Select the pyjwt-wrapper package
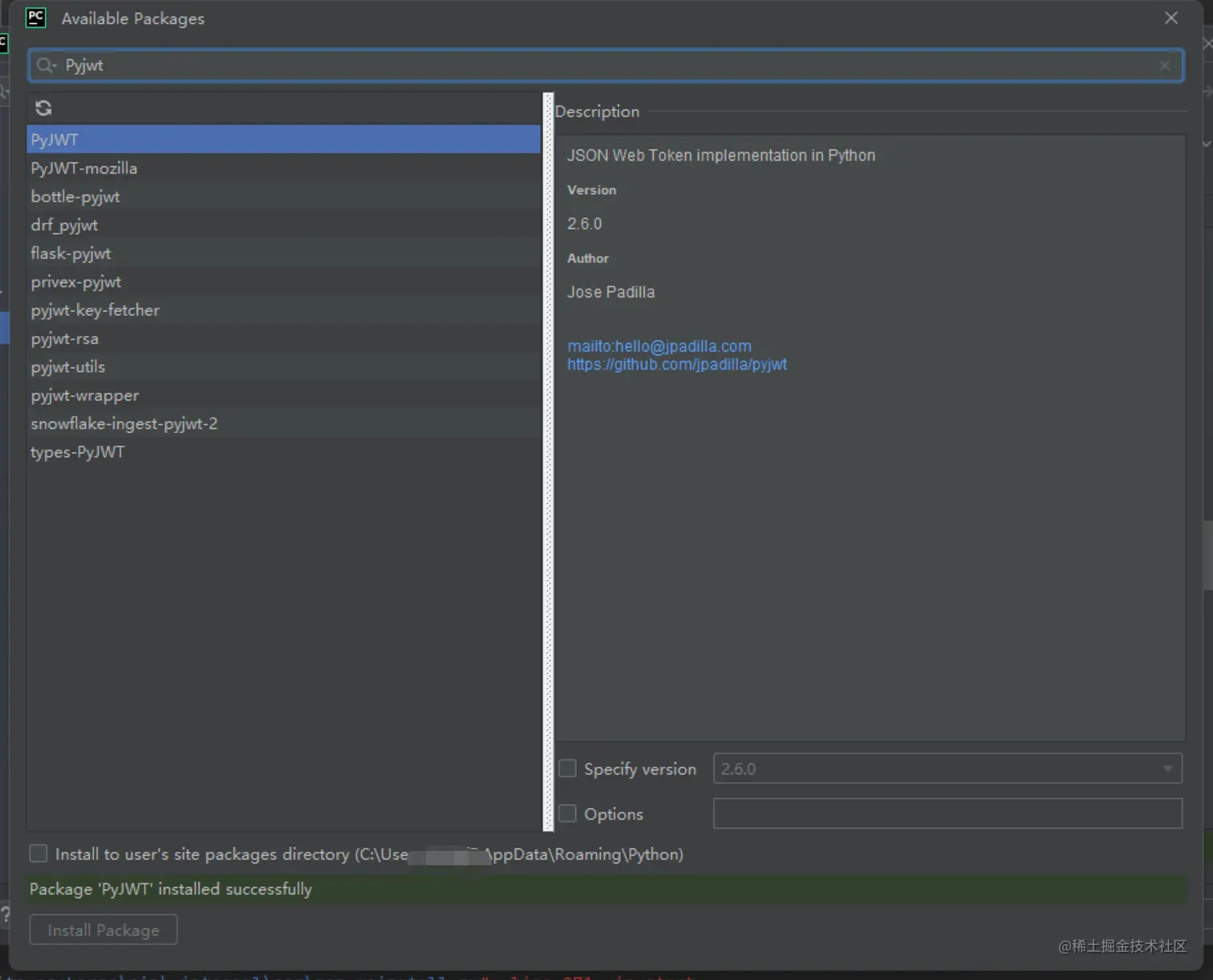Viewport: 1213px width, 980px height. (x=284, y=395)
